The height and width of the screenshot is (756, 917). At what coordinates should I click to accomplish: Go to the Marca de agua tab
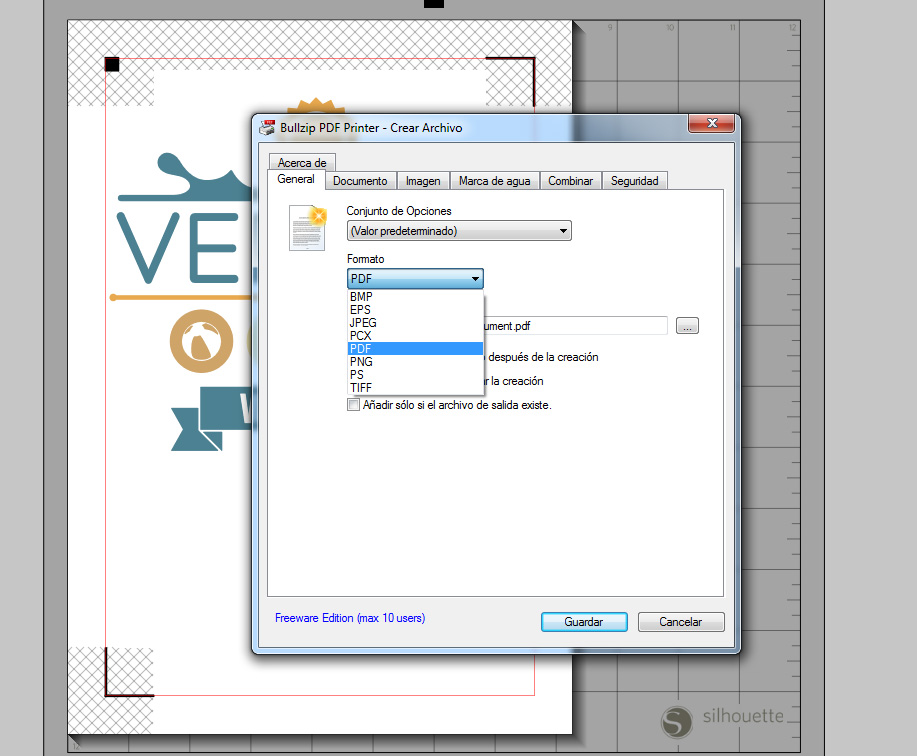tap(495, 181)
